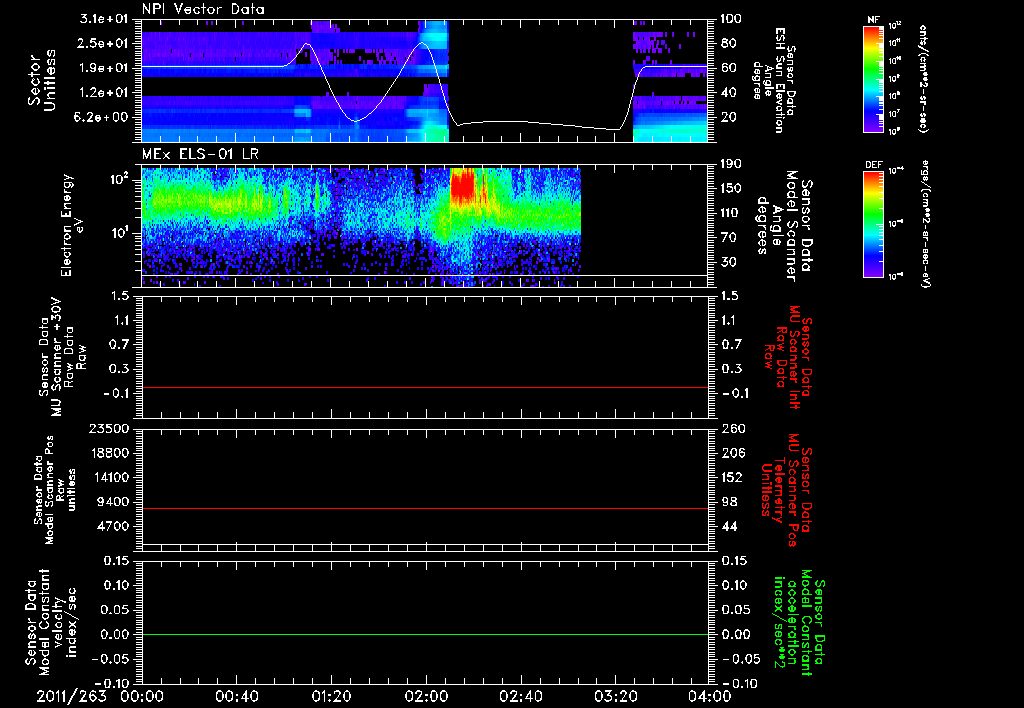Click the Electron Energy eV axis title
This screenshot has width=1024, height=708.
tap(72, 225)
